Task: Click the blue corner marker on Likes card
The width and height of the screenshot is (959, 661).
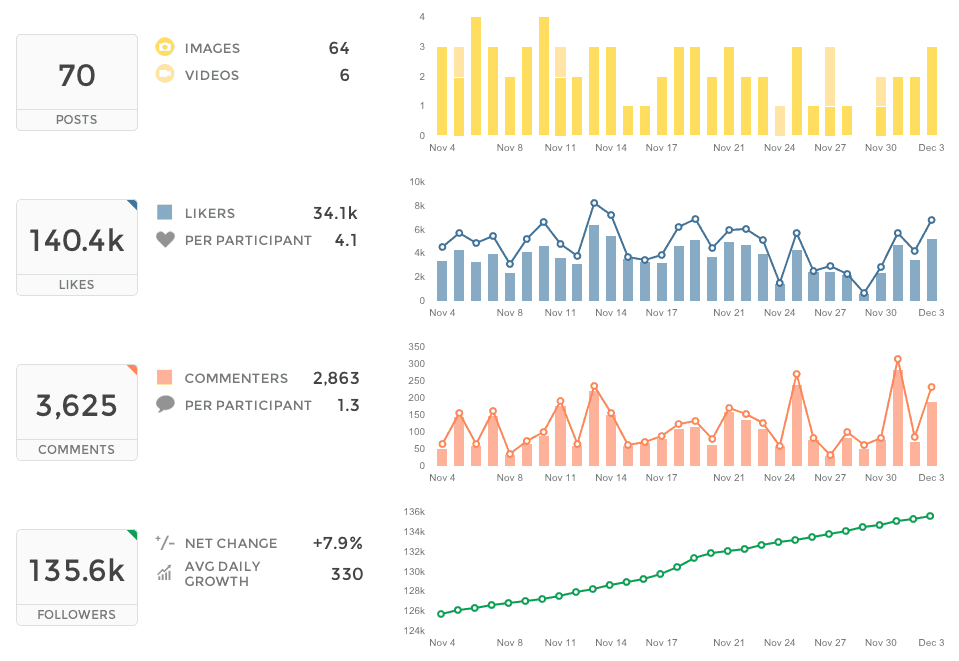Action: (x=133, y=204)
